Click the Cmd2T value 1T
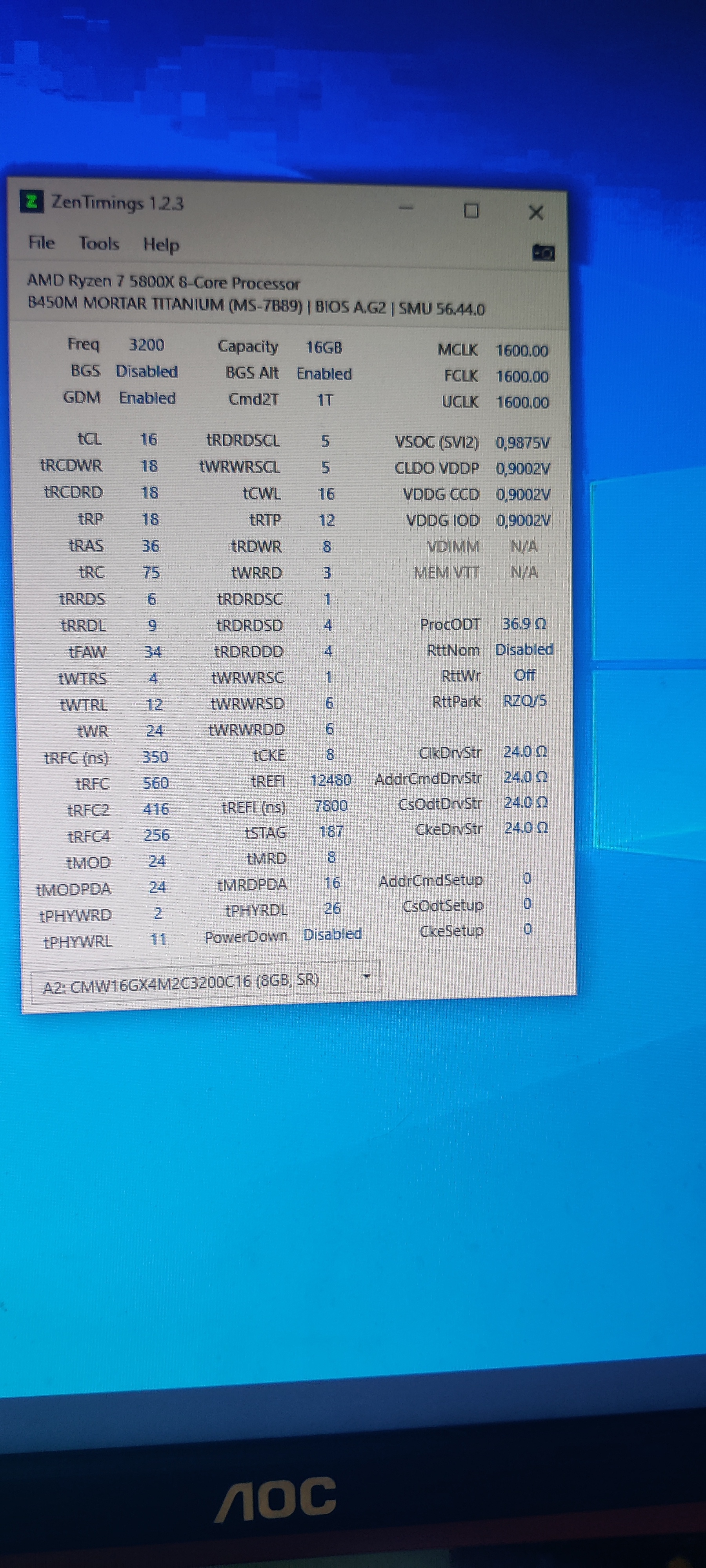Viewport: 706px width, 1568px height. coord(325,400)
